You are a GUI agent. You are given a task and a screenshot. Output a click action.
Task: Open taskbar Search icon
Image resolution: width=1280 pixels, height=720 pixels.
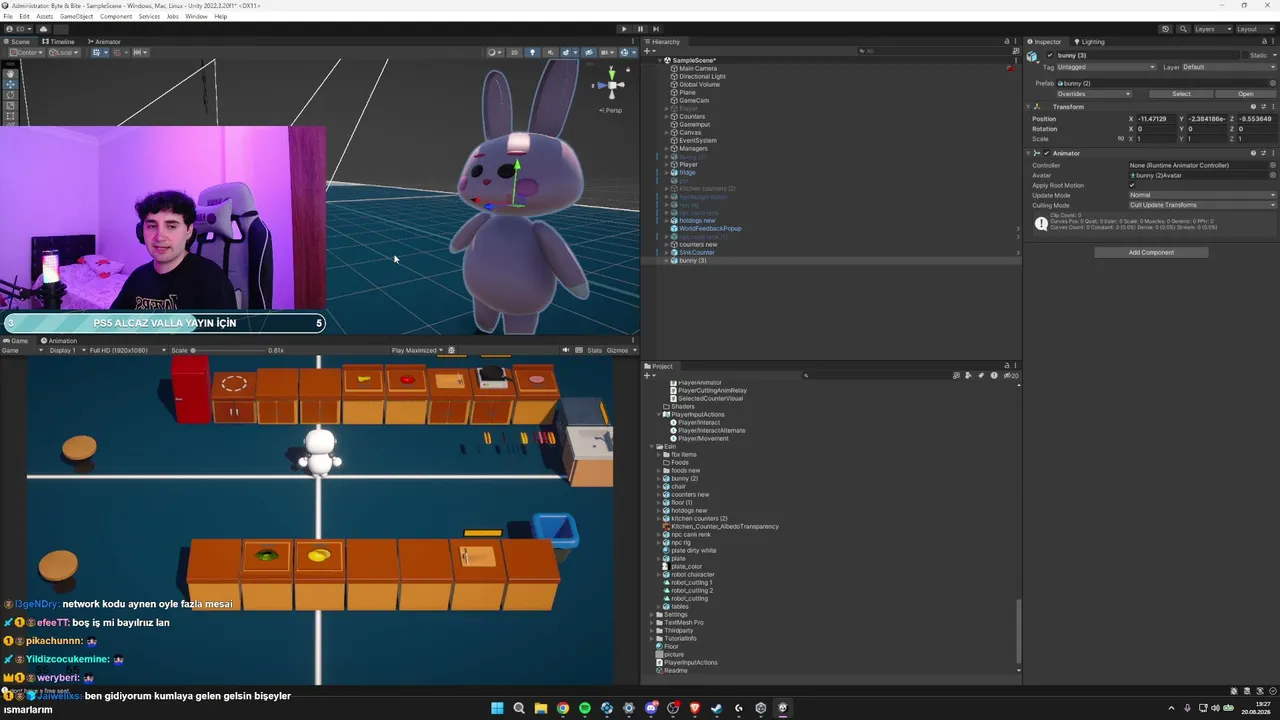(519, 708)
